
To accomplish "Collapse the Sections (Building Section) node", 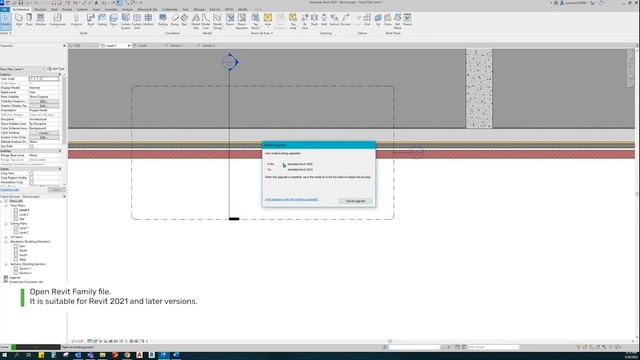I will click(6, 264).
